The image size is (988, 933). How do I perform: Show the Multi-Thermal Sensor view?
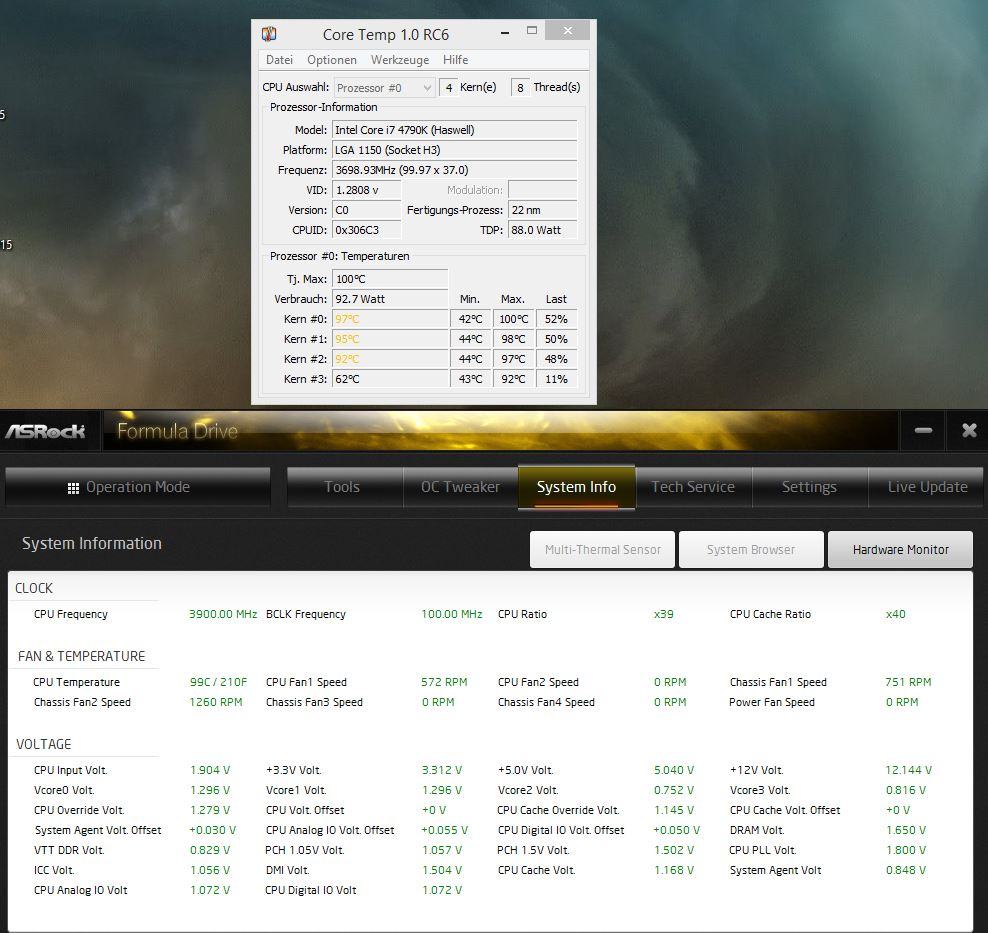click(602, 549)
